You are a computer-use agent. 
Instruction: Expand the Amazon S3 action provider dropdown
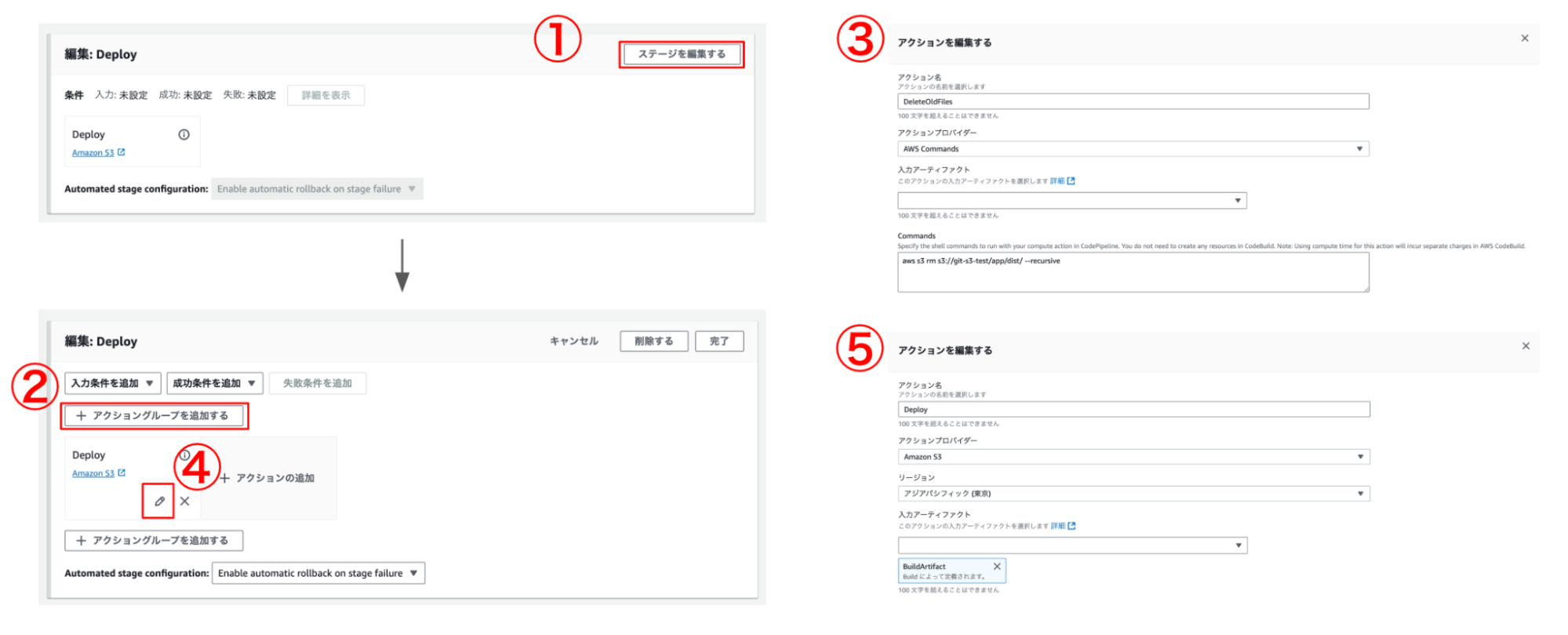coord(1133,457)
